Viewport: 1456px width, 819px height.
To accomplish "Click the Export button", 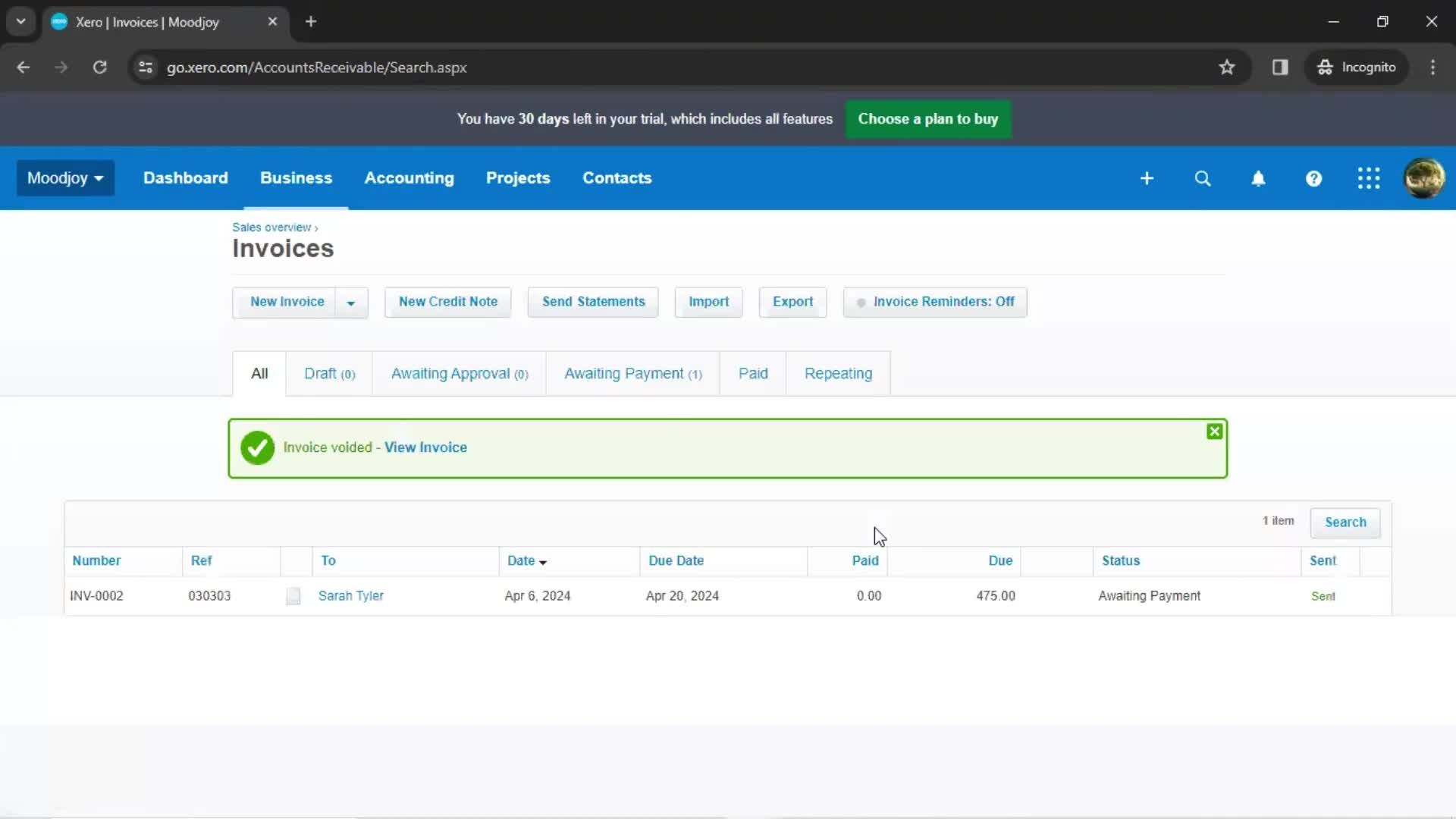I will click(x=792, y=302).
